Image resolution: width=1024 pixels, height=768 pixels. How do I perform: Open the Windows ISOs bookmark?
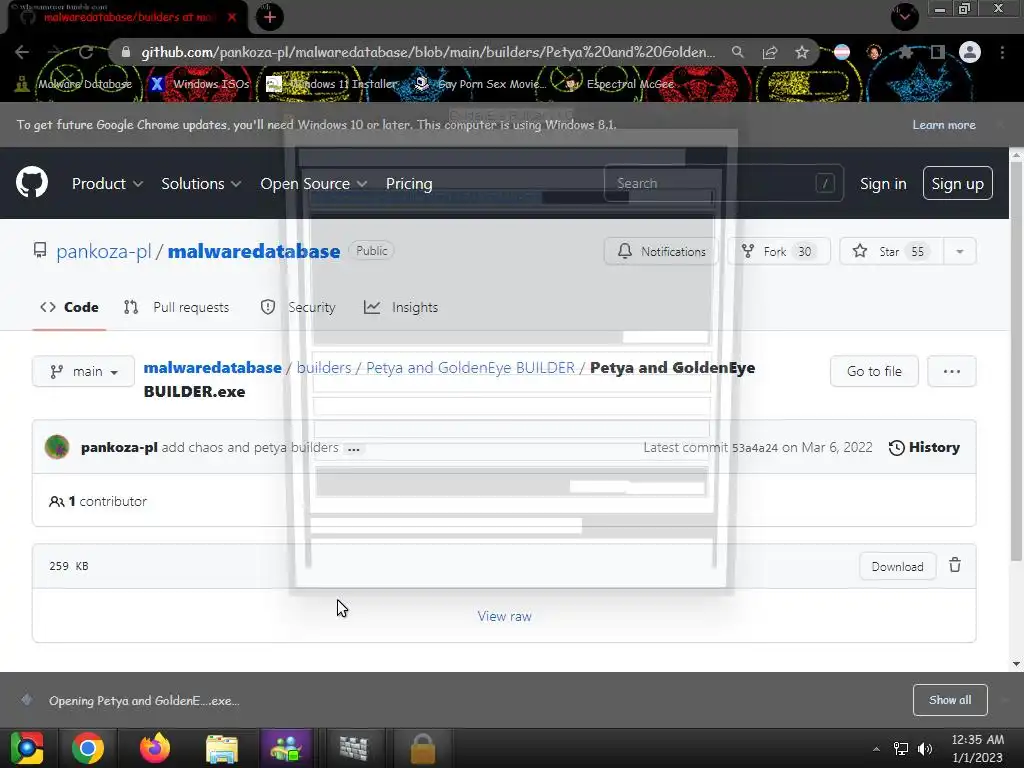pos(200,84)
